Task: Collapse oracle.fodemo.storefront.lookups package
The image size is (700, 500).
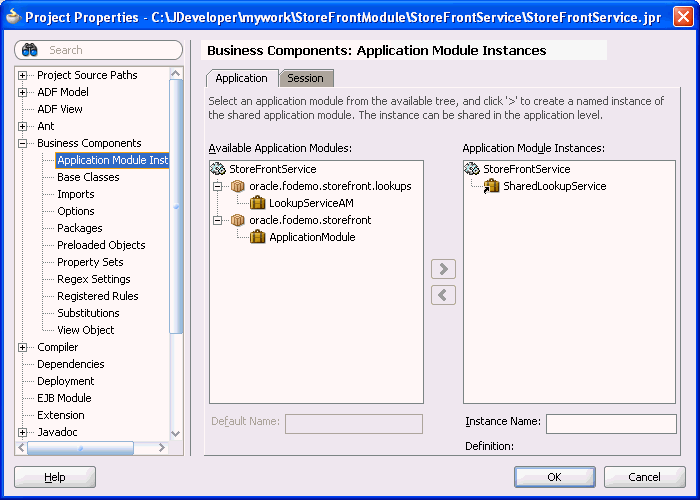Action: 217,186
